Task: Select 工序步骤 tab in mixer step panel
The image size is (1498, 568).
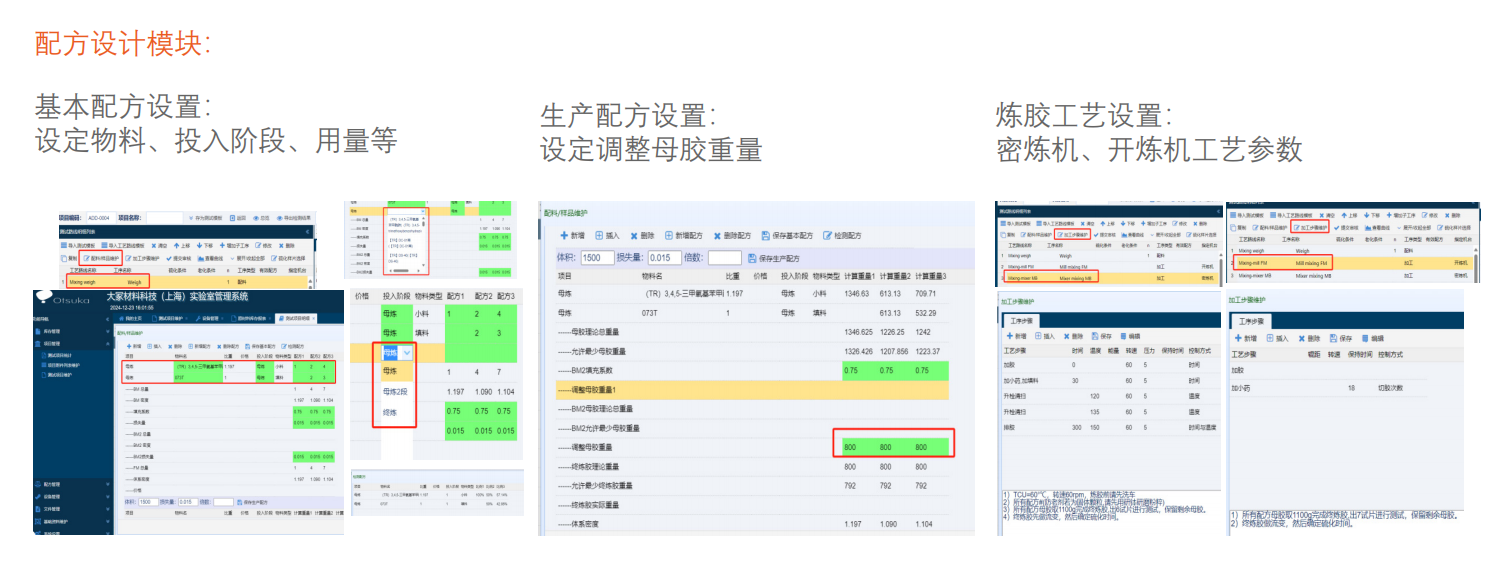Action: click(x=1022, y=321)
